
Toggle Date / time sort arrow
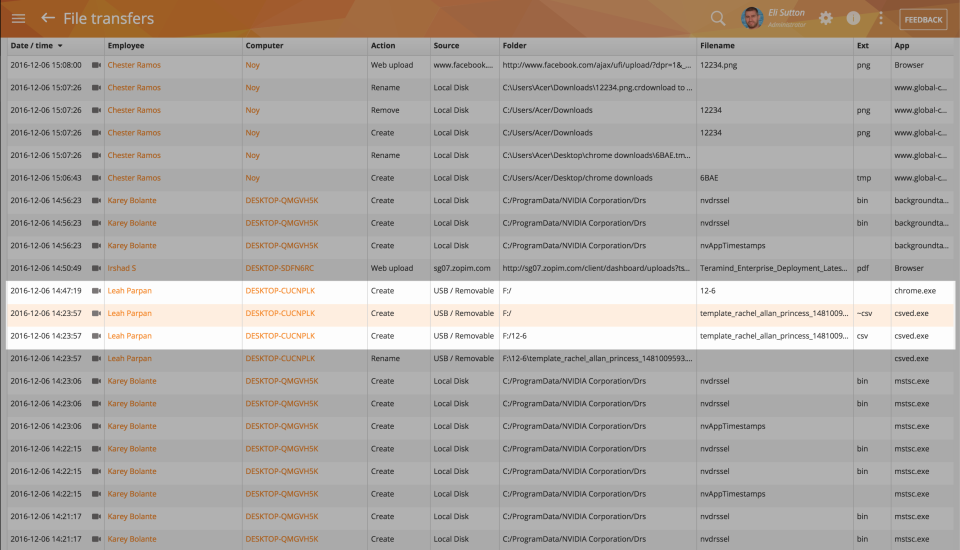tap(60, 46)
